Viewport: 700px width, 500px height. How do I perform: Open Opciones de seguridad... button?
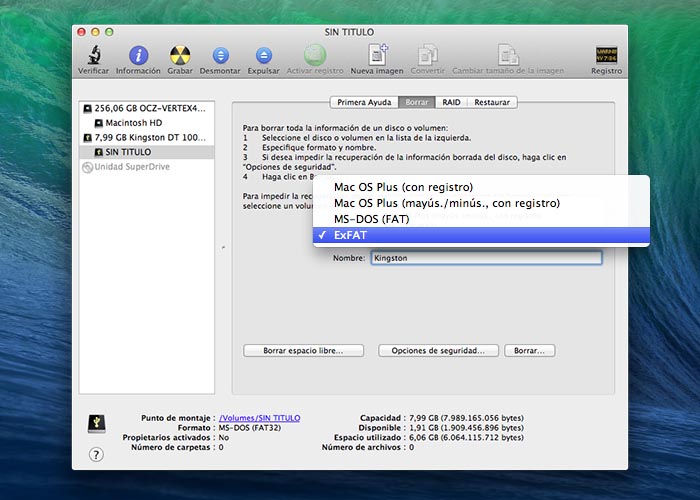(438, 351)
